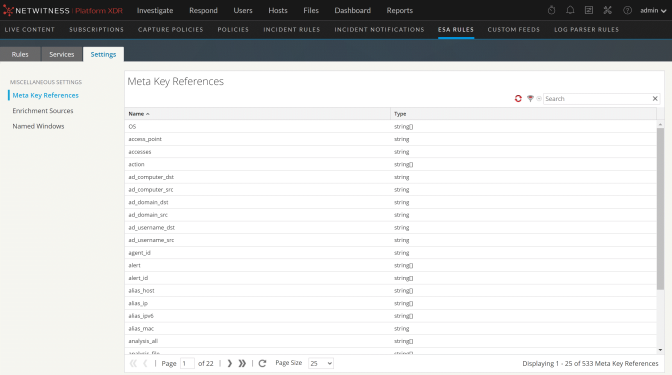Image resolution: width=672 pixels, height=375 pixels.
Task: Go to Log Parser Rules
Action: (586, 30)
